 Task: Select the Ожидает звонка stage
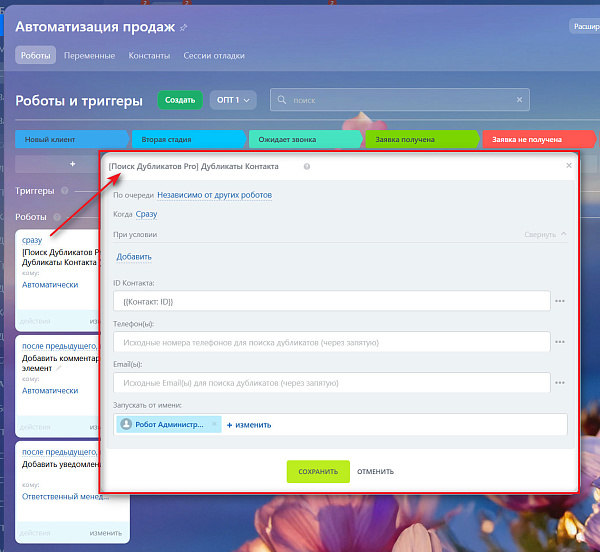pos(305,139)
